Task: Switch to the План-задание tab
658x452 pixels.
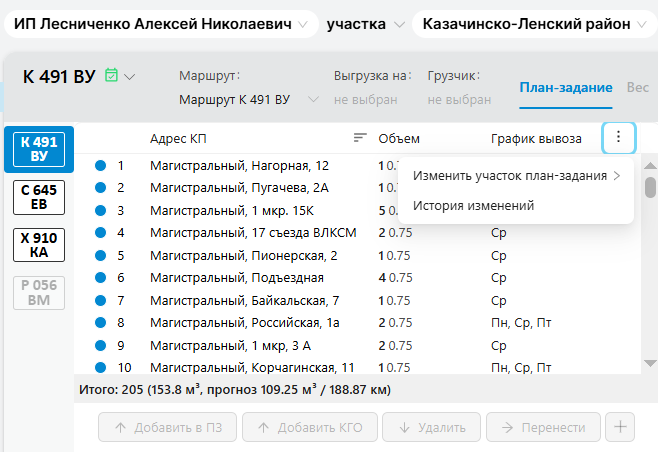Action: pos(565,87)
